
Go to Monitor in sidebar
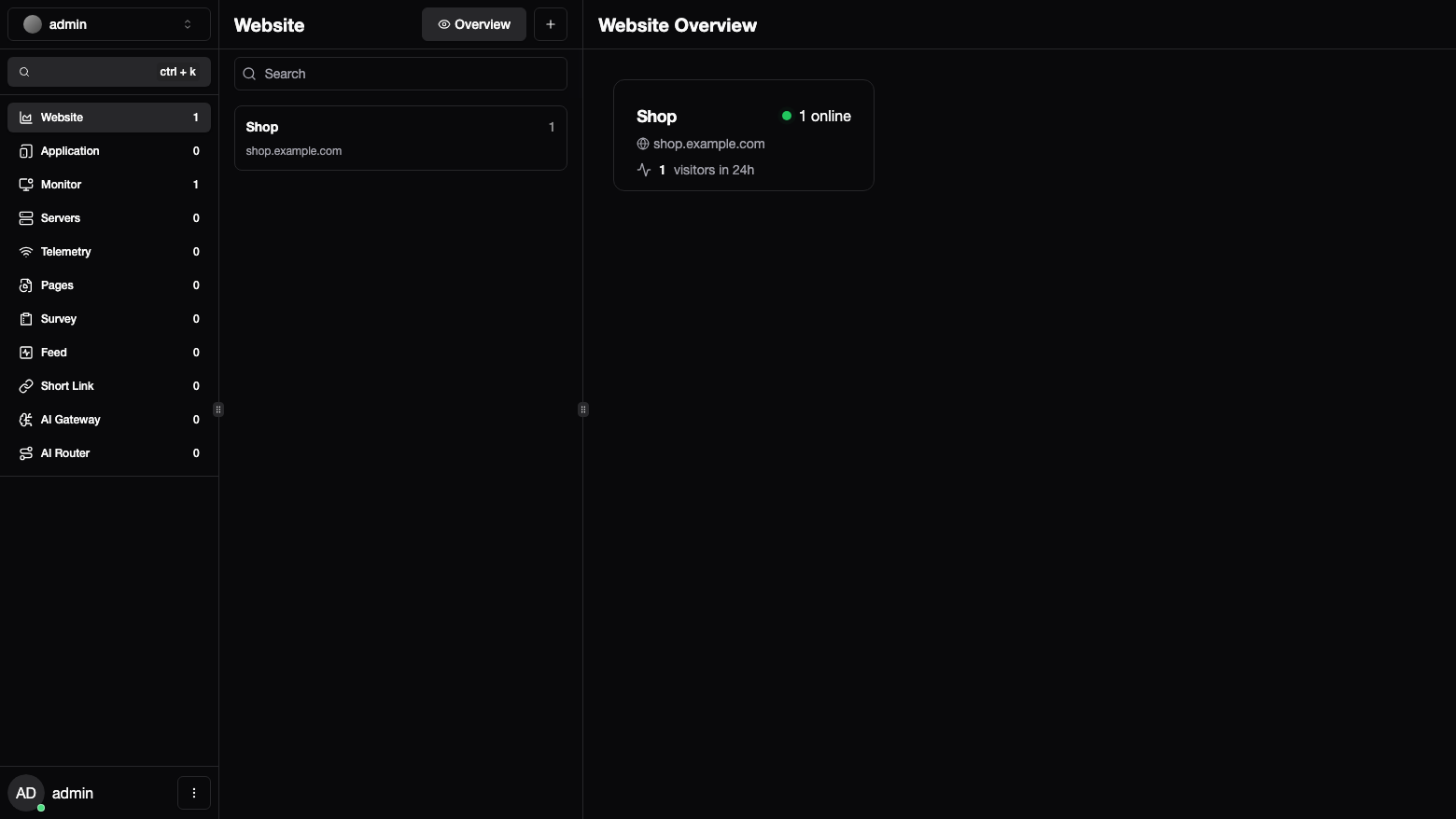(x=109, y=185)
